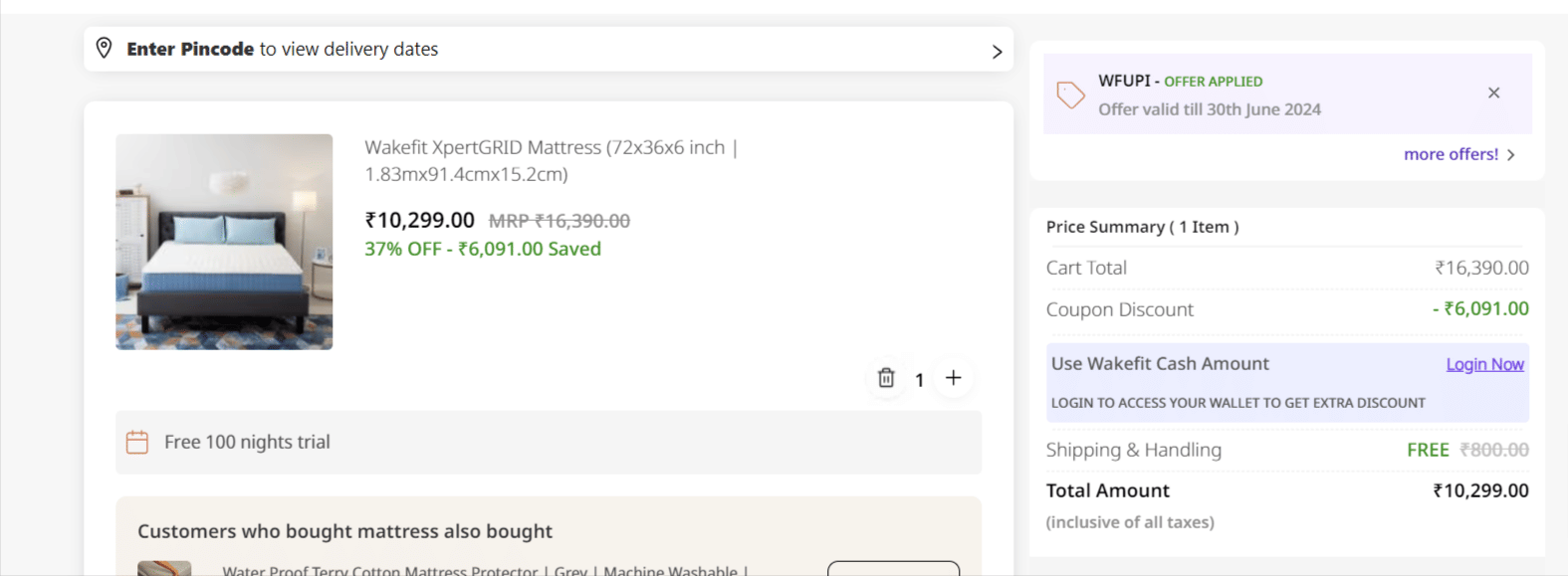This screenshot has width=1568, height=576.
Task: Open the mattress protector thumbnail
Action: pyautogui.click(x=164, y=569)
